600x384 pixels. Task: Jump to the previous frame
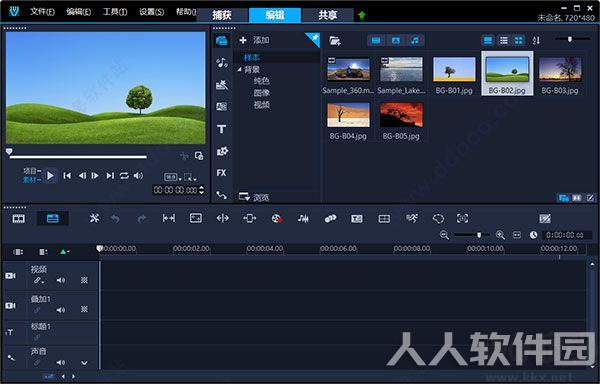(82, 176)
